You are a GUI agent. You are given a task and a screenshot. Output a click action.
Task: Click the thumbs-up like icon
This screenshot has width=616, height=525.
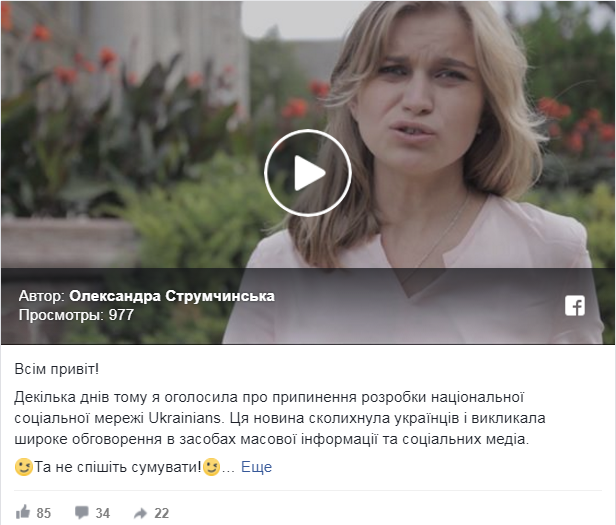[x=23, y=512]
